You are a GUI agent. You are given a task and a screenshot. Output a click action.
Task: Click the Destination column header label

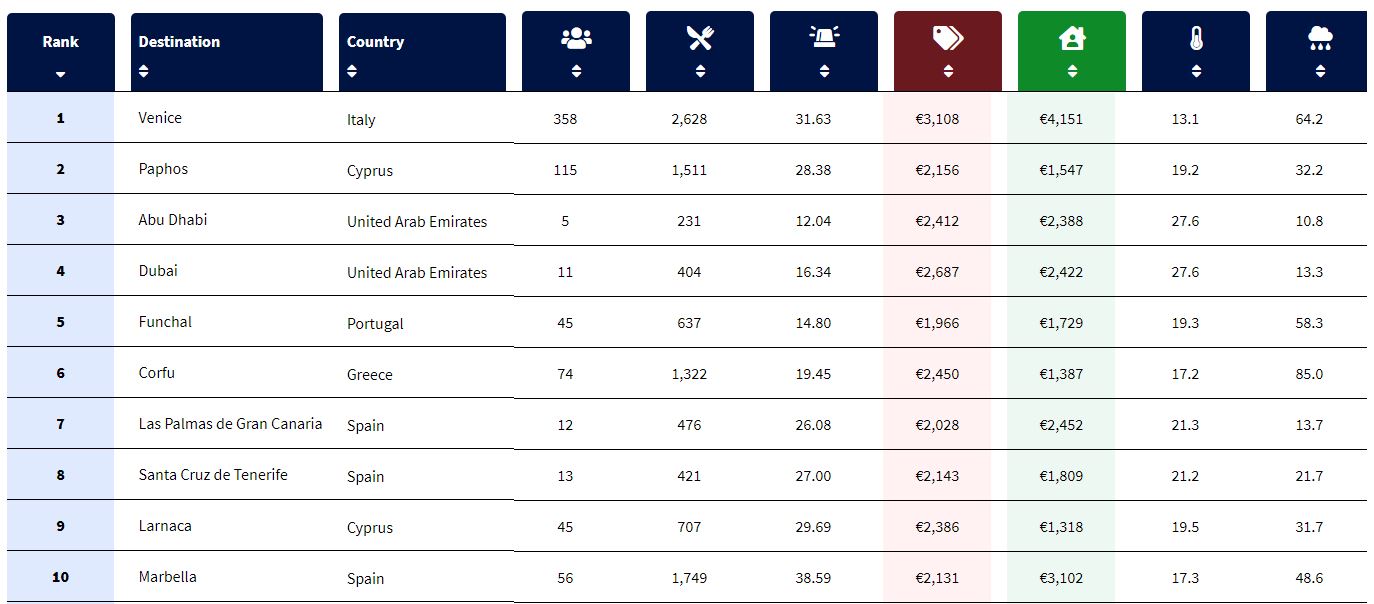pyautogui.click(x=179, y=42)
